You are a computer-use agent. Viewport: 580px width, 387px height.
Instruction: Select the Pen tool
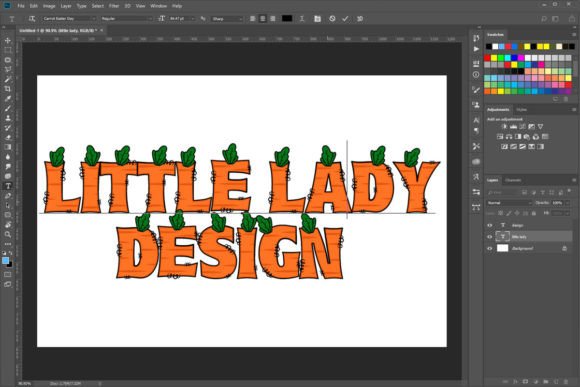[8, 195]
